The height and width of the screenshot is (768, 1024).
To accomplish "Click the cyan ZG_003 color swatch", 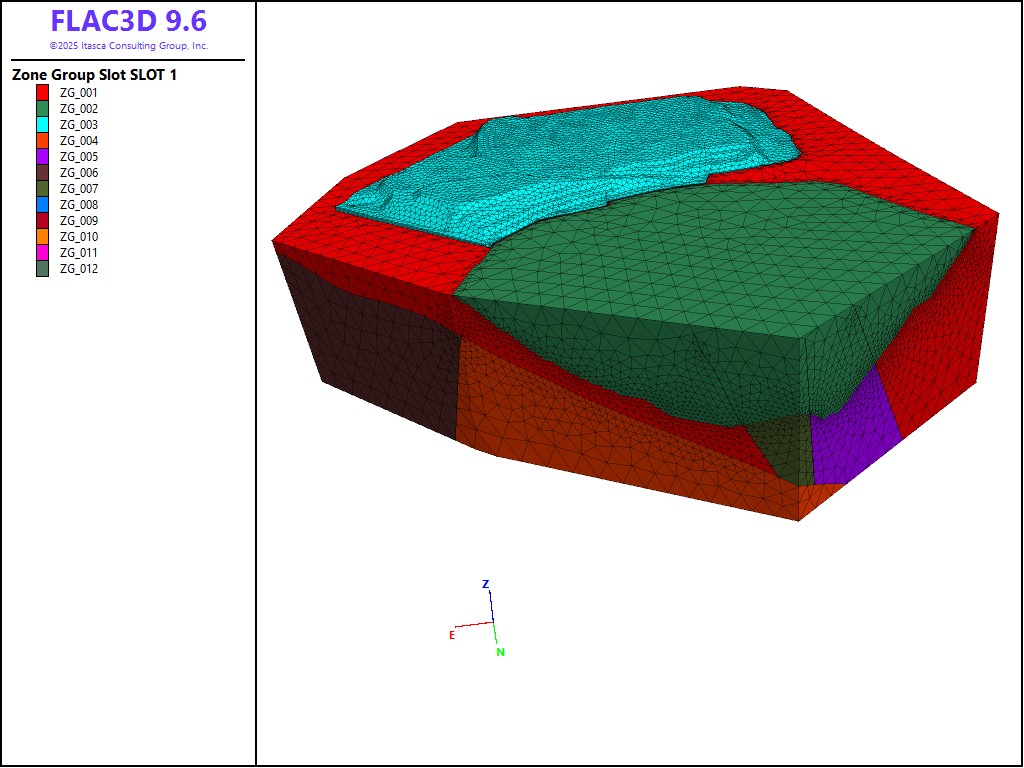I will click(x=42, y=125).
